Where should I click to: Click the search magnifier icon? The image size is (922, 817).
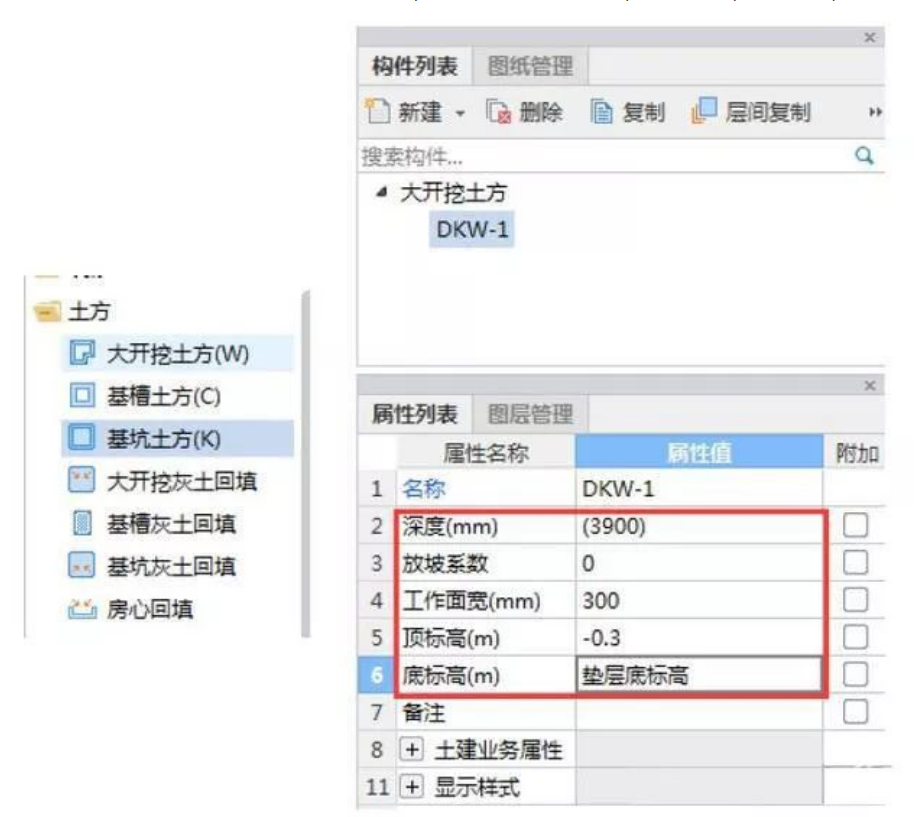tap(866, 156)
